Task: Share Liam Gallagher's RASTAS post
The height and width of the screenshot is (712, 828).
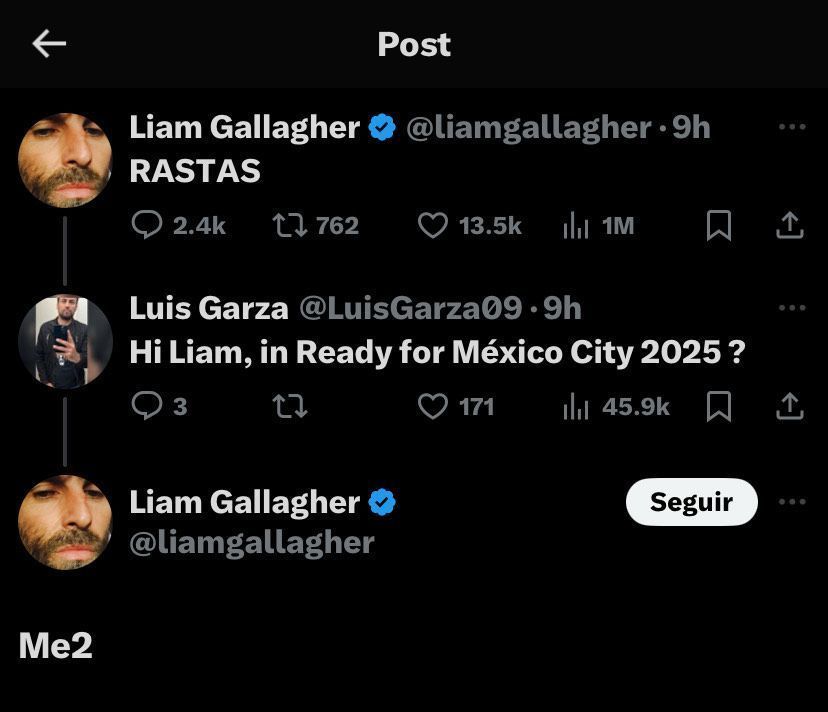Action: tap(790, 225)
